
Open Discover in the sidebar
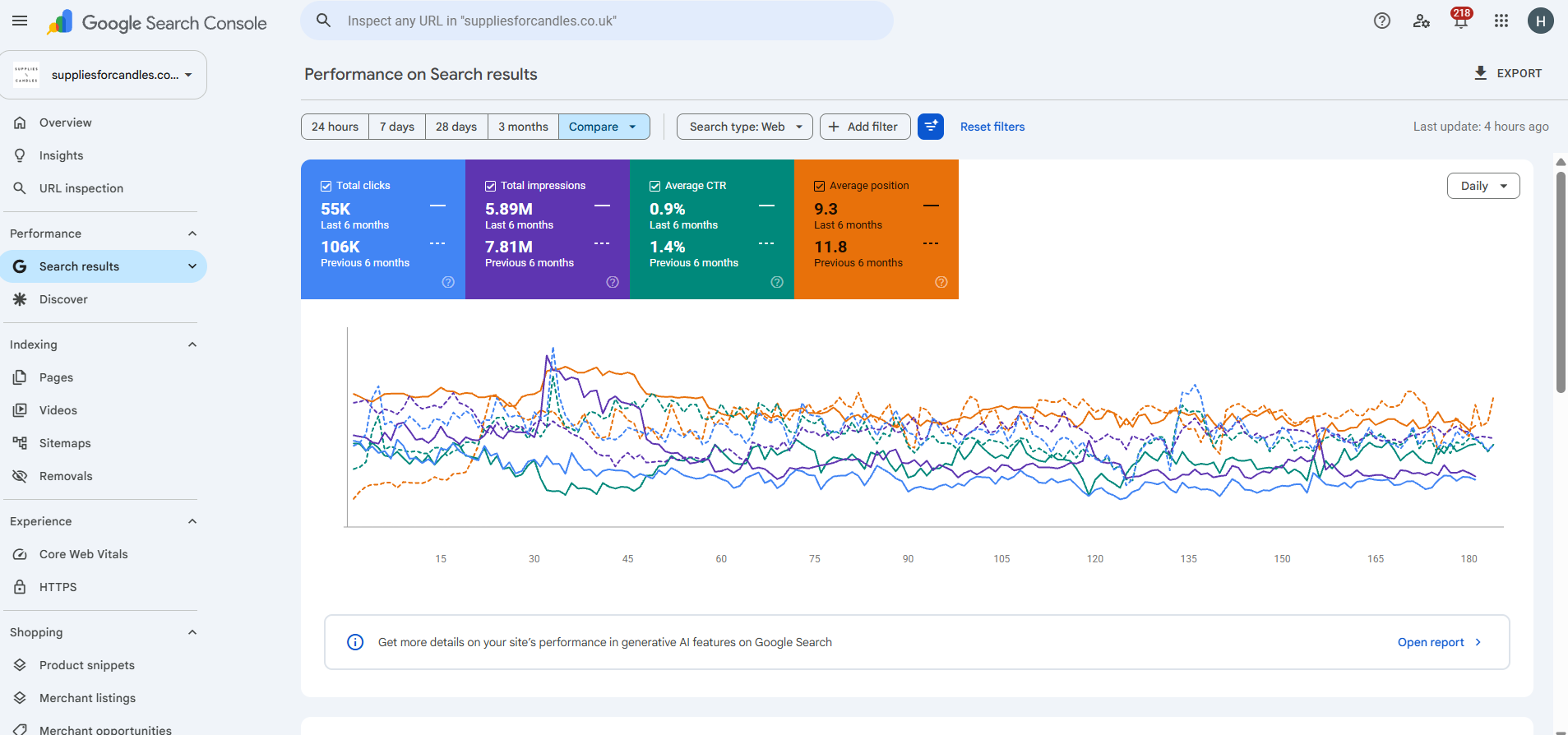[104, 299]
